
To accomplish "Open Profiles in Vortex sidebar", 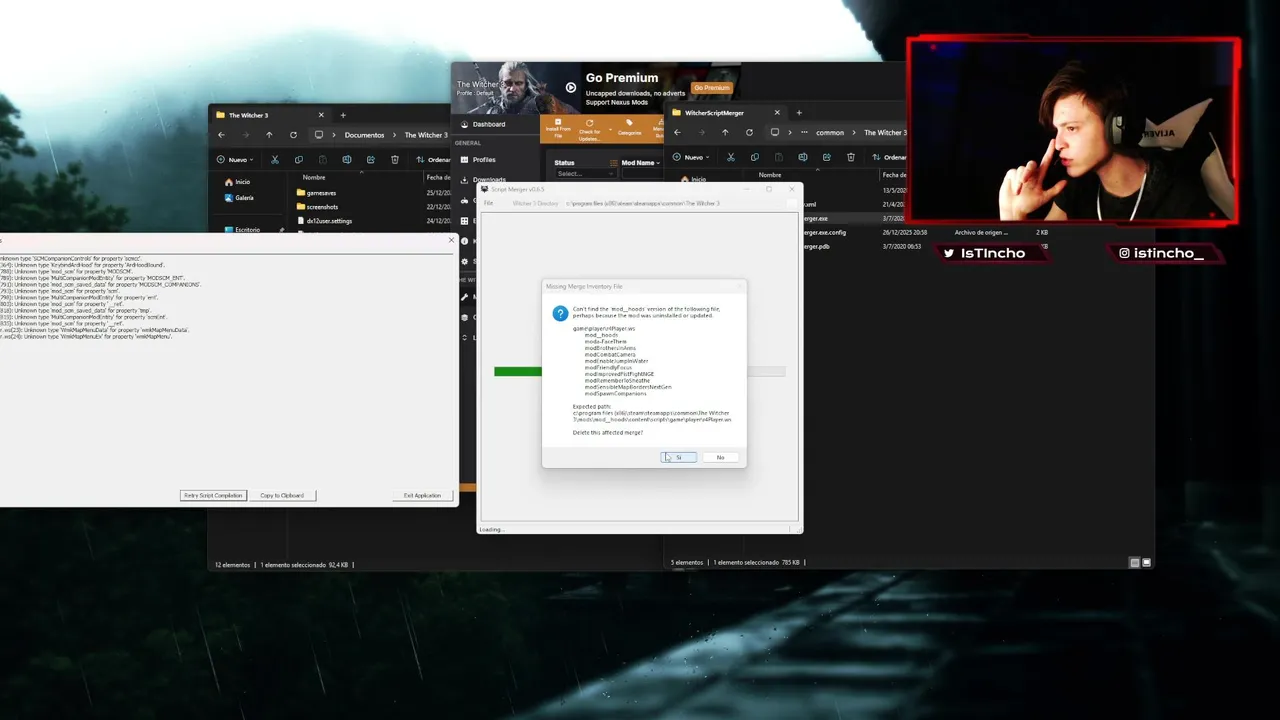I will 479,159.
